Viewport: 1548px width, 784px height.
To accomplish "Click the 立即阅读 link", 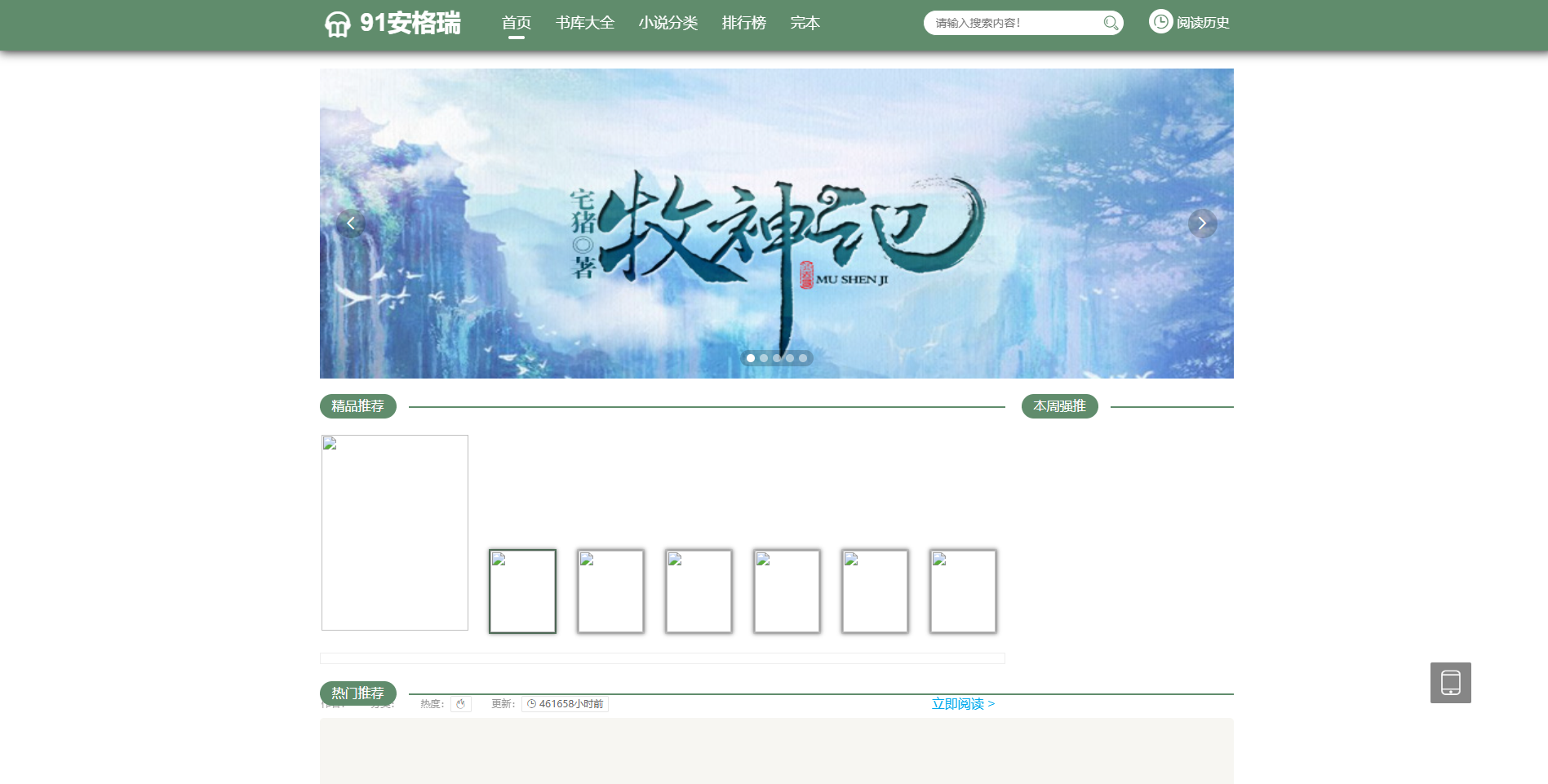I will [x=963, y=704].
